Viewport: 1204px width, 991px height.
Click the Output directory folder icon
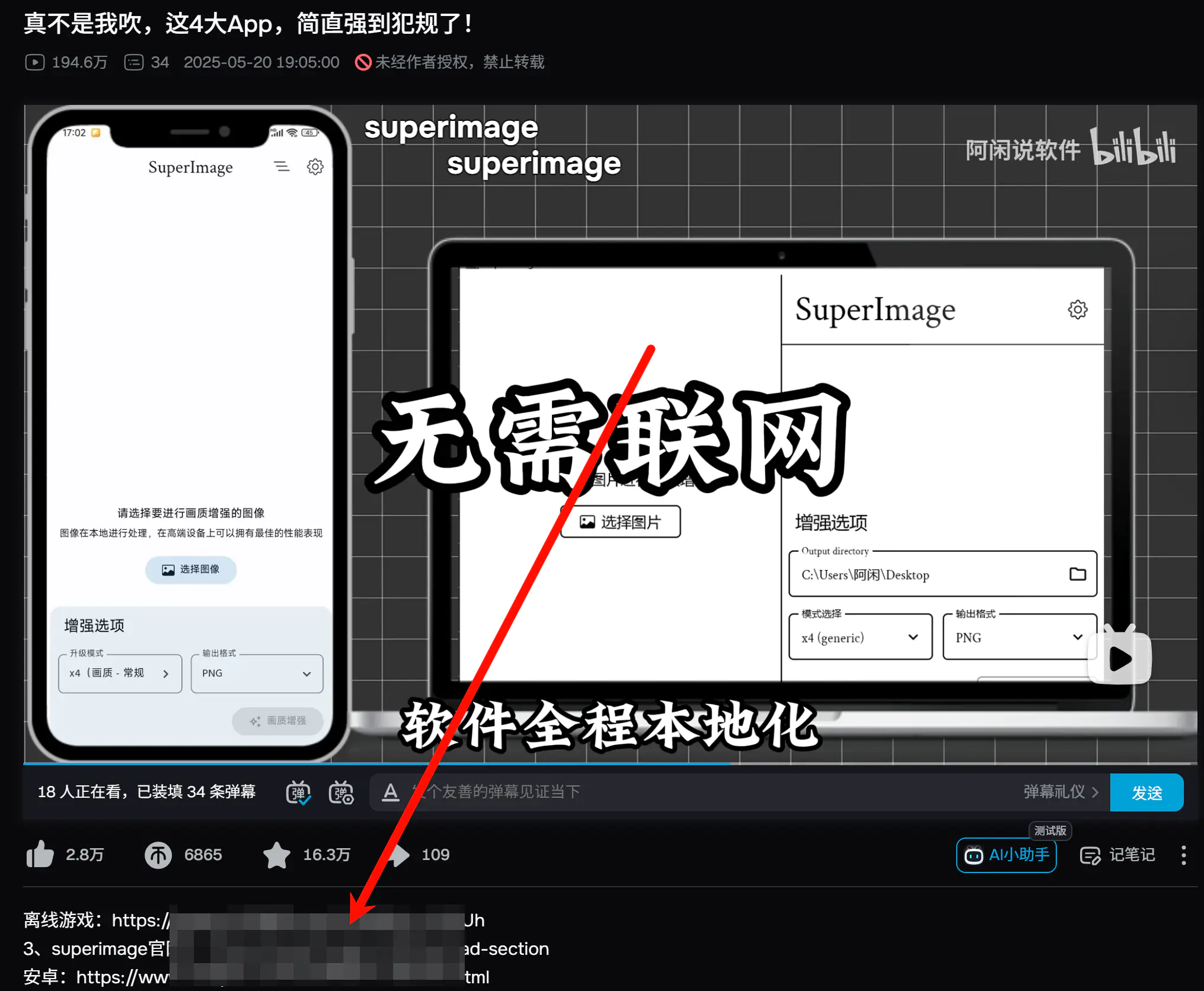tap(1077, 574)
